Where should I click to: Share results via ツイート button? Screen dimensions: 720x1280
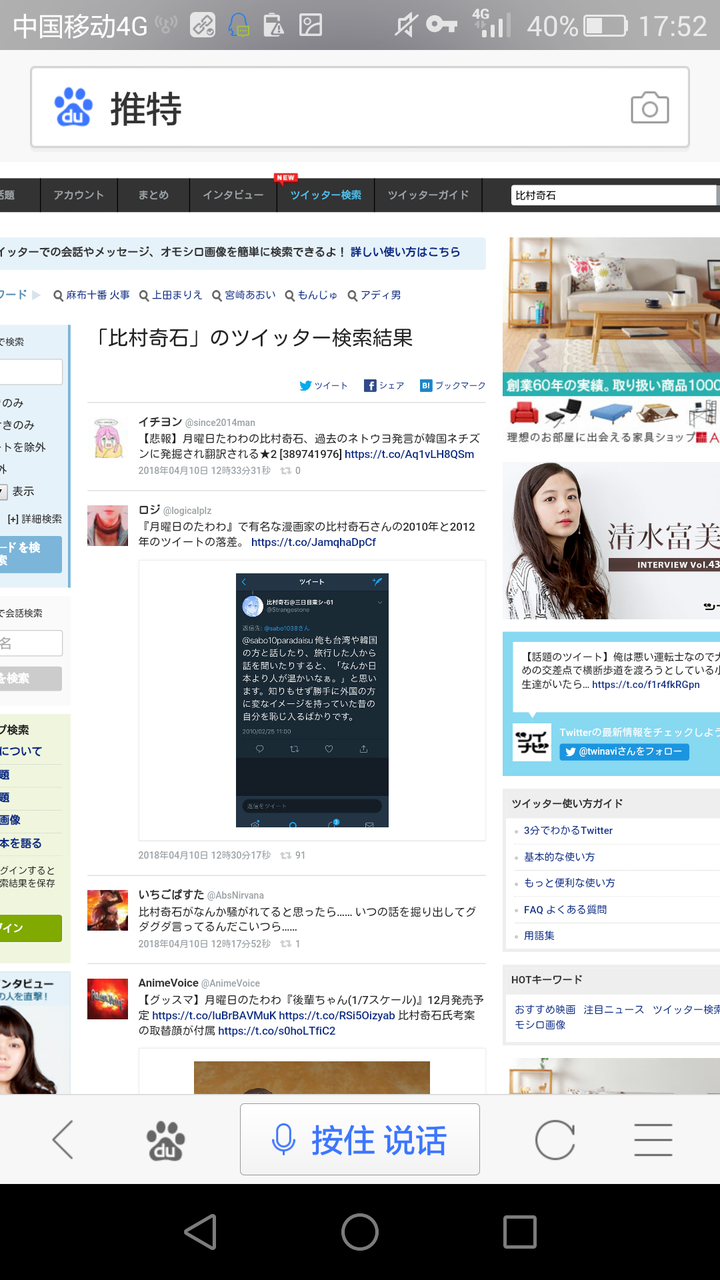(x=324, y=385)
